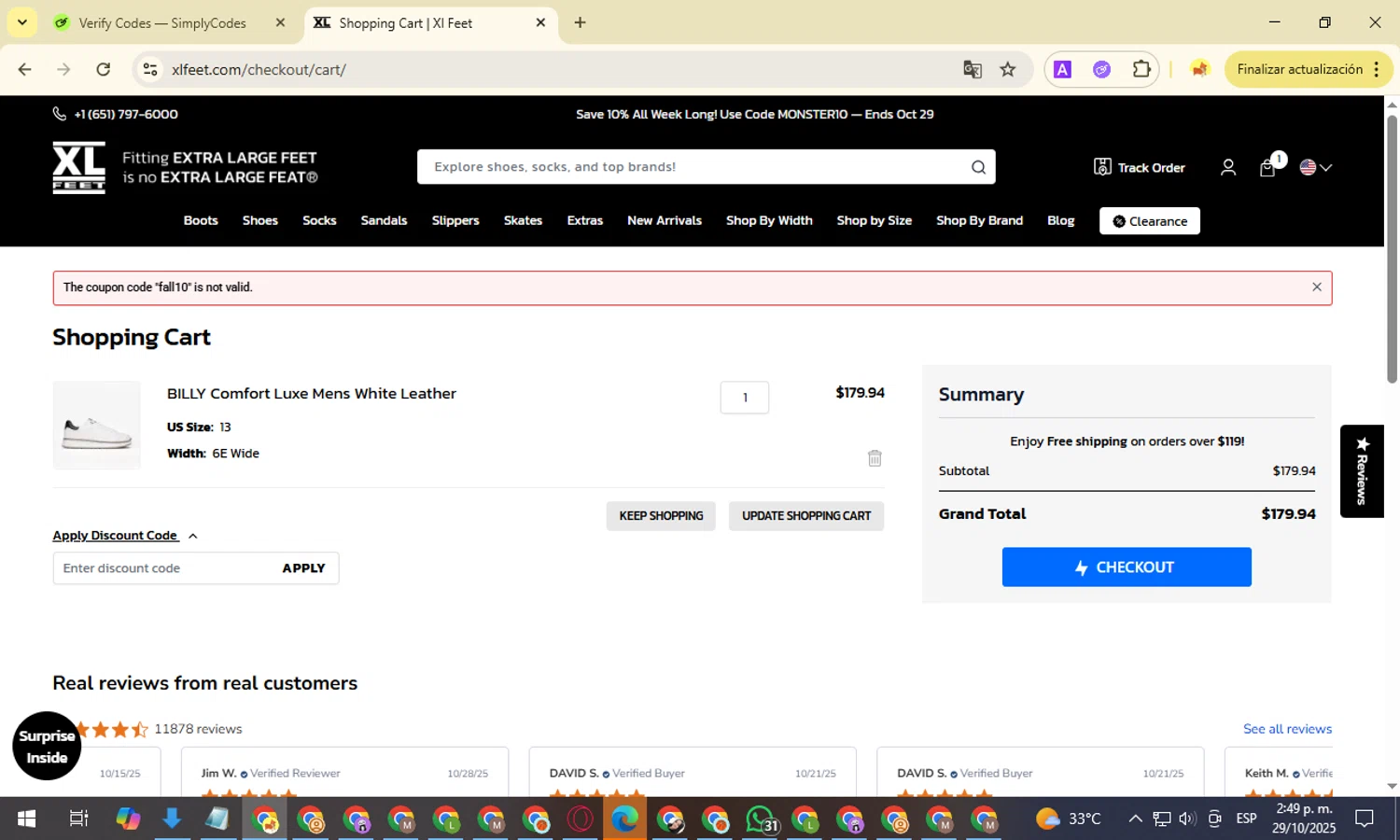This screenshot has height=840, width=1400.
Task: Open the Opera browser taskbar icon
Action: pyautogui.click(x=581, y=819)
